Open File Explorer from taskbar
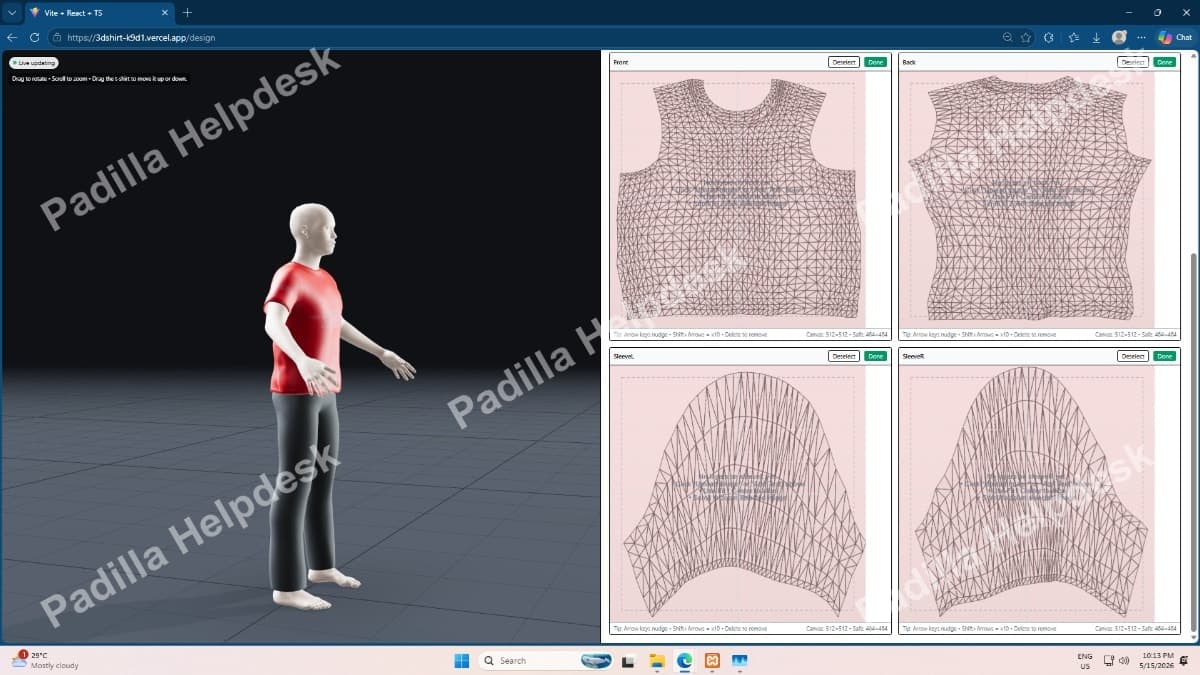The width and height of the screenshot is (1200, 675). tap(657, 660)
